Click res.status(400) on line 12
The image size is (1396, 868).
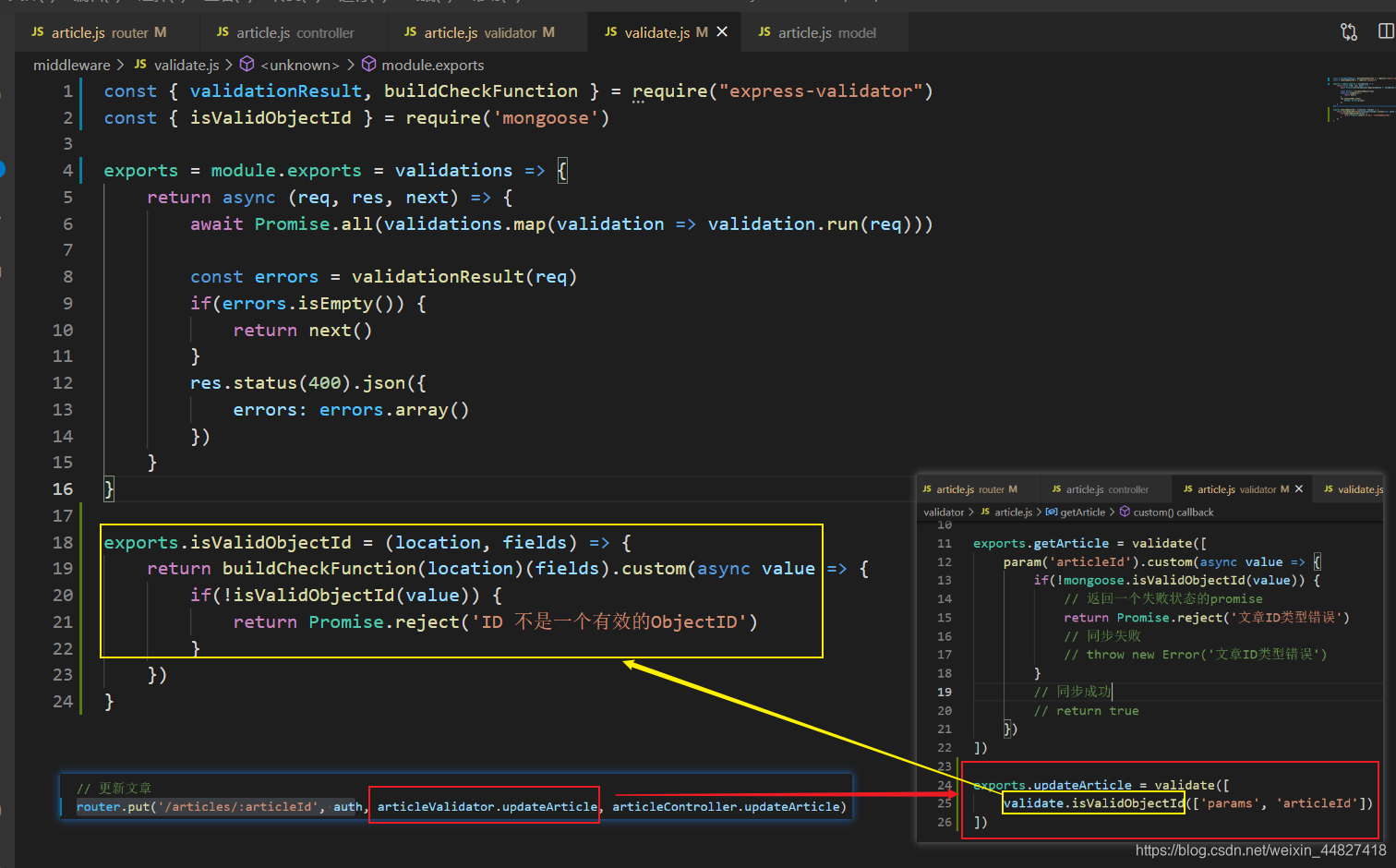(x=271, y=383)
